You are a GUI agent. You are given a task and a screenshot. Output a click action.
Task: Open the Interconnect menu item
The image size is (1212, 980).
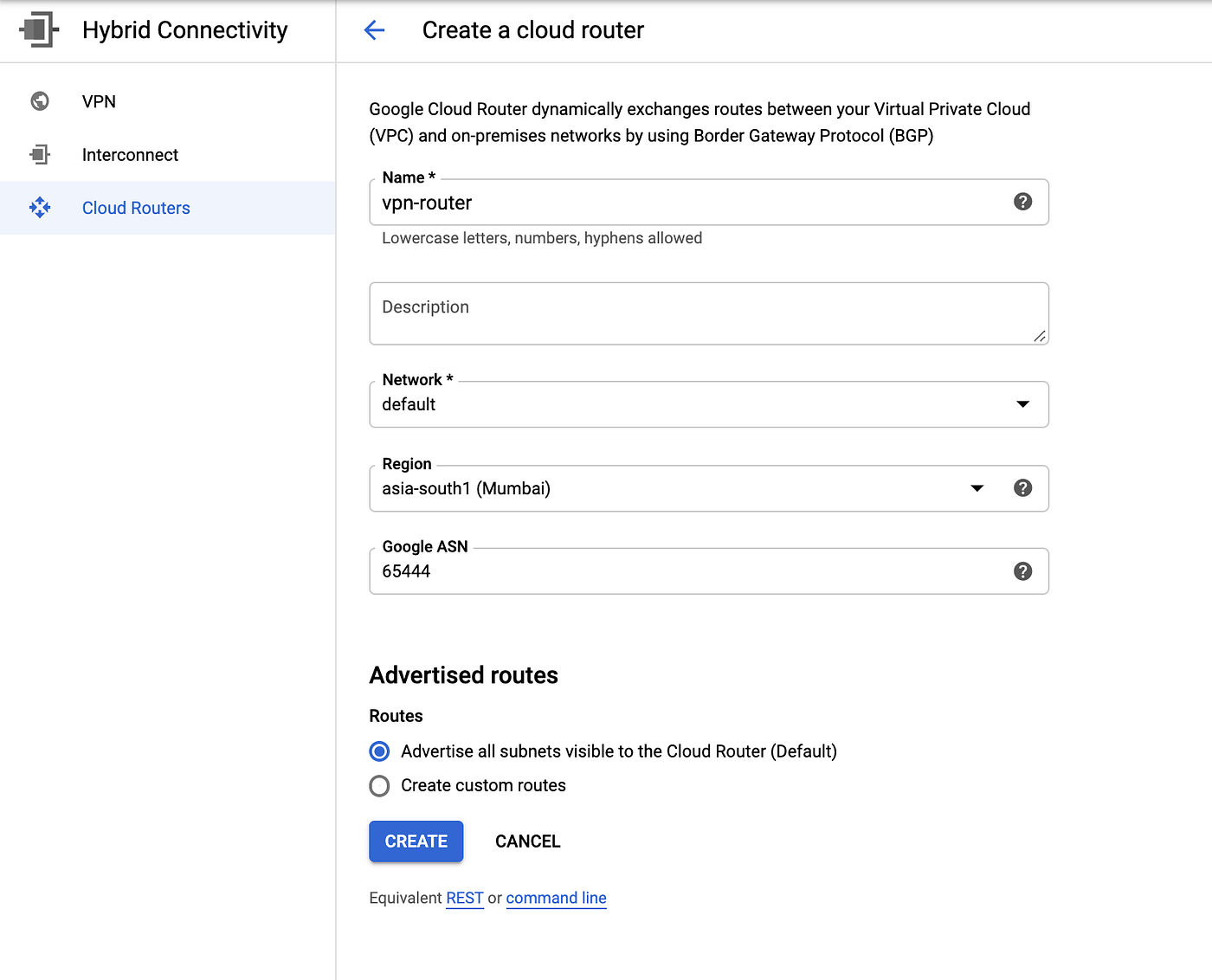pyautogui.click(x=130, y=154)
